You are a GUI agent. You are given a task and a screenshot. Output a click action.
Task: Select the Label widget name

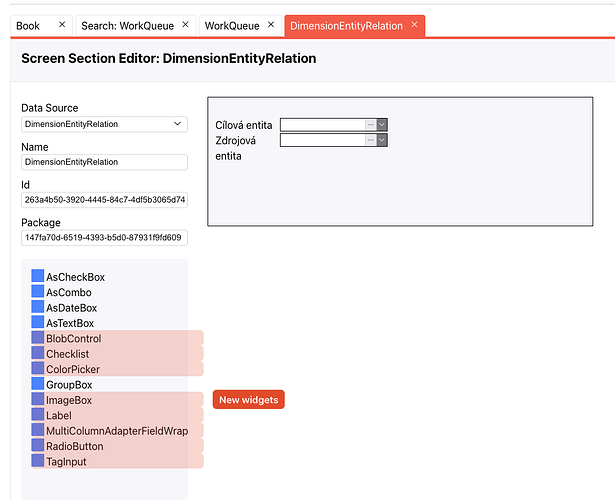click(59, 416)
